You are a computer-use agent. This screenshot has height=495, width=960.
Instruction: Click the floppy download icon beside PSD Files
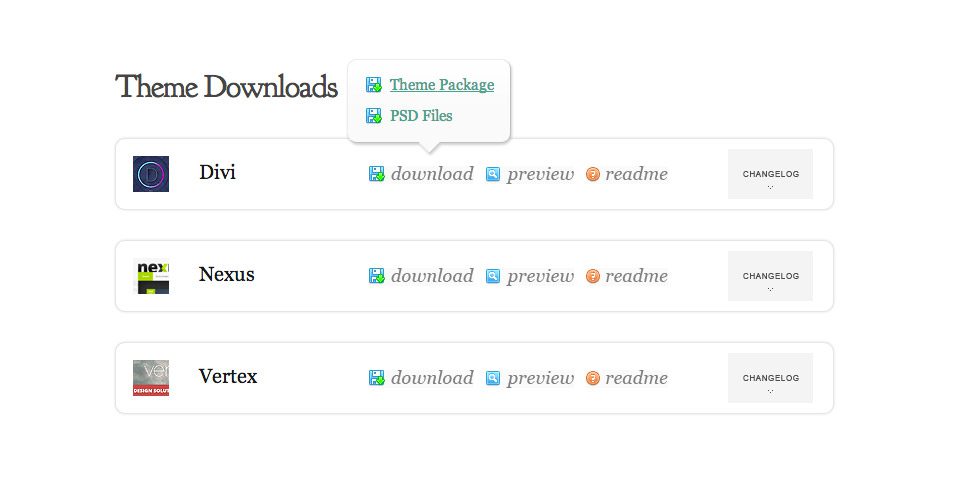373,115
